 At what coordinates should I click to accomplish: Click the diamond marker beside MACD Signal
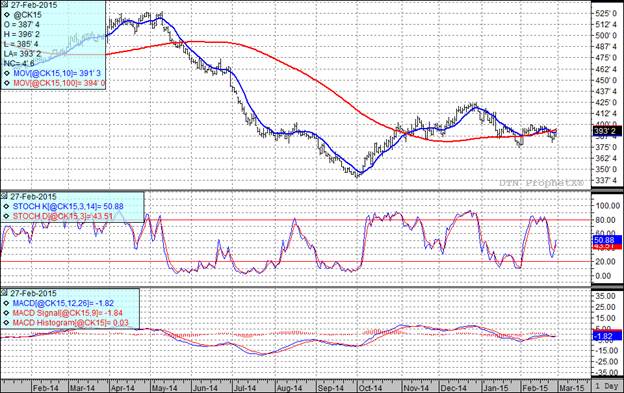tap(6, 313)
